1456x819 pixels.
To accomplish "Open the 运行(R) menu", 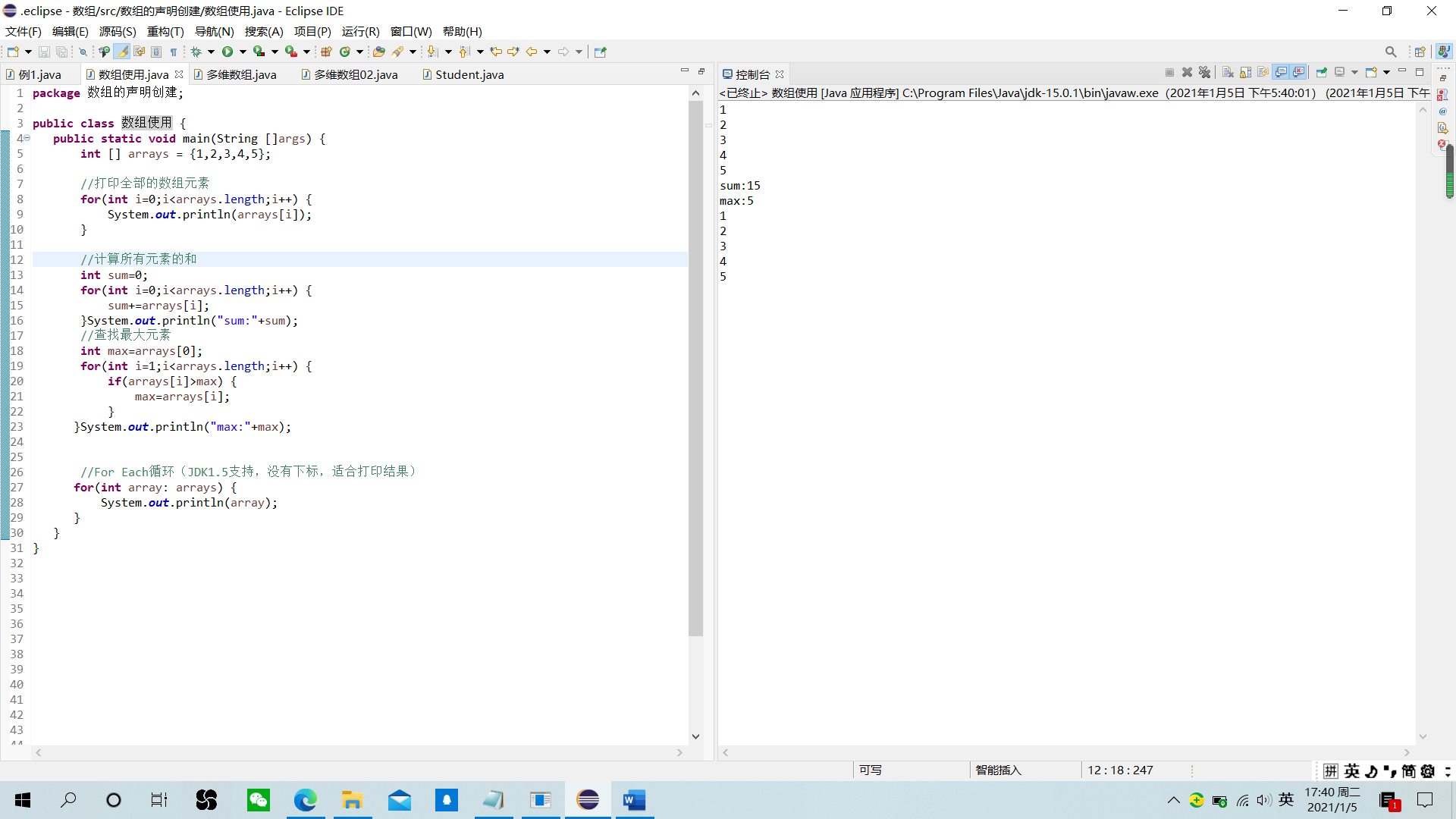I will coord(360,31).
